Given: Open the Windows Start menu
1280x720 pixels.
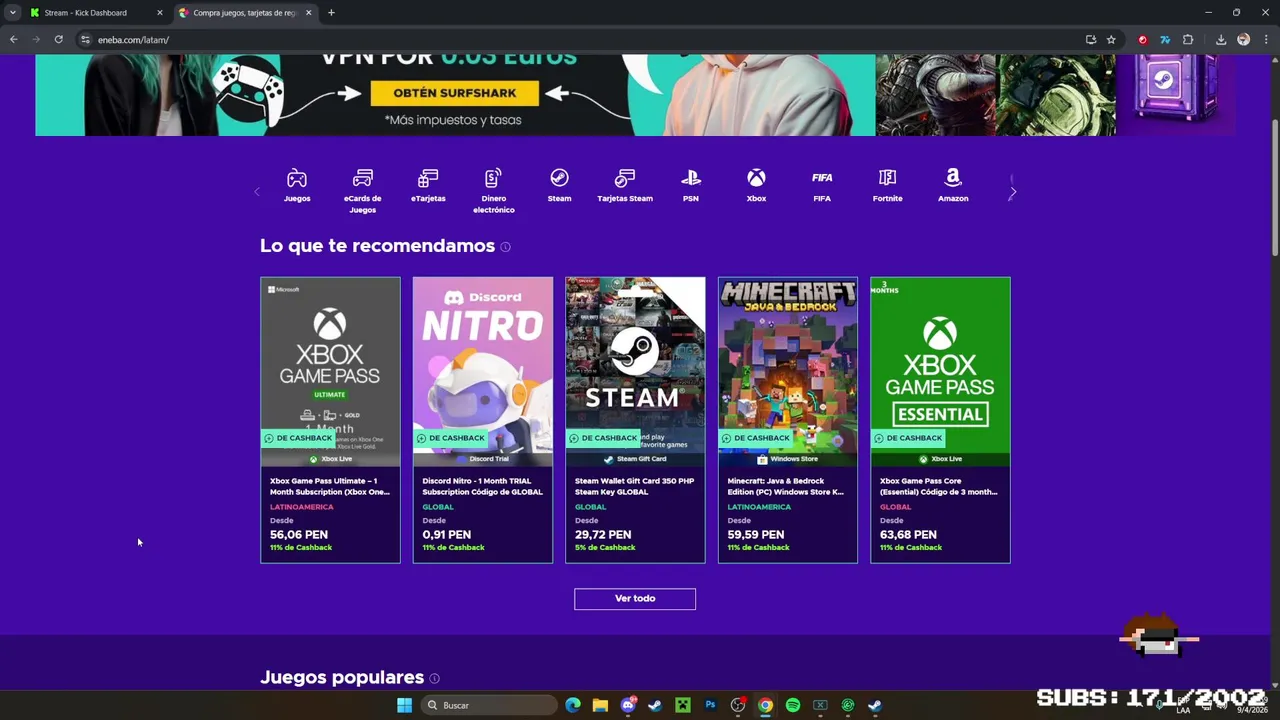Looking at the screenshot, I should click(x=404, y=705).
